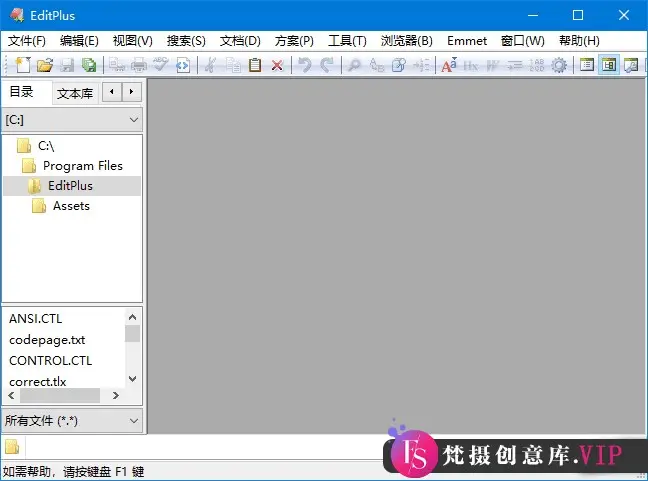The height and width of the screenshot is (481, 648).
Task: Select file codepage.txt
Action: (x=47, y=340)
